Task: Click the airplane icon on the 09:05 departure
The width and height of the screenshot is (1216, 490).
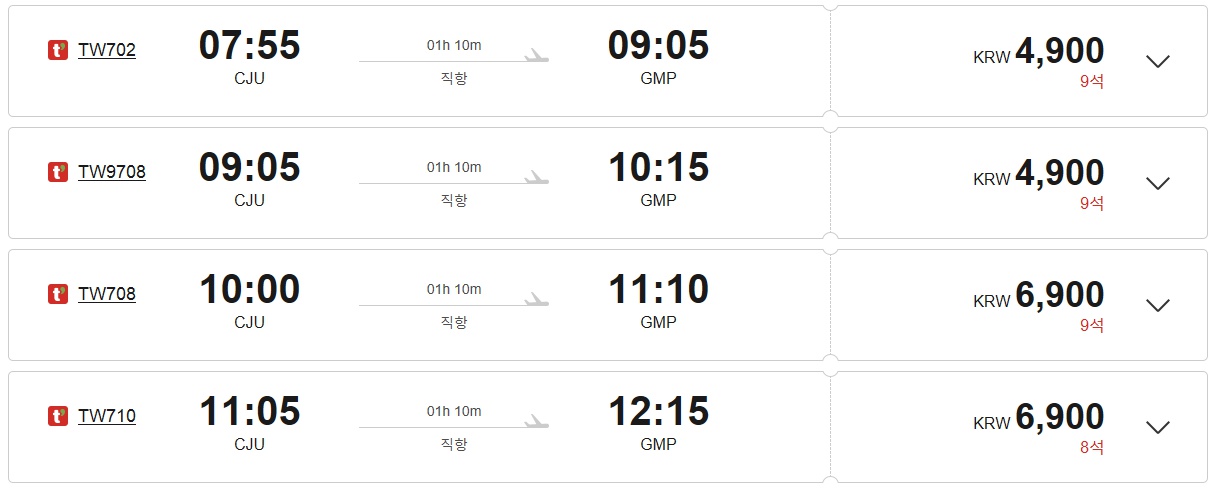Action: [x=537, y=177]
